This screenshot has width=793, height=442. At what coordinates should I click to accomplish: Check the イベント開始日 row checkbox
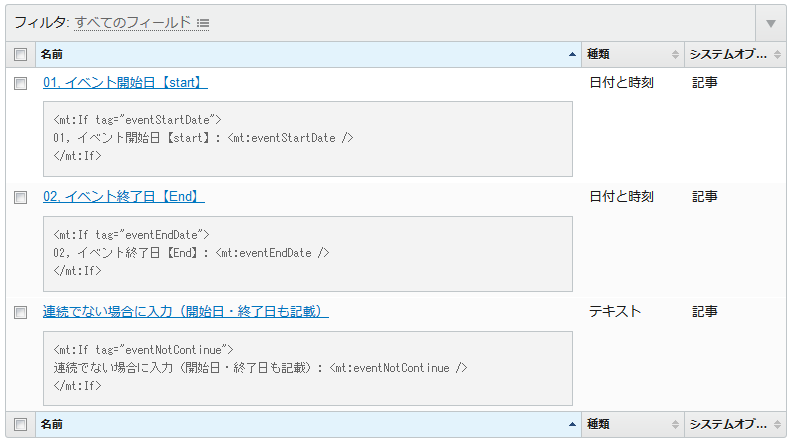coord(21,83)
